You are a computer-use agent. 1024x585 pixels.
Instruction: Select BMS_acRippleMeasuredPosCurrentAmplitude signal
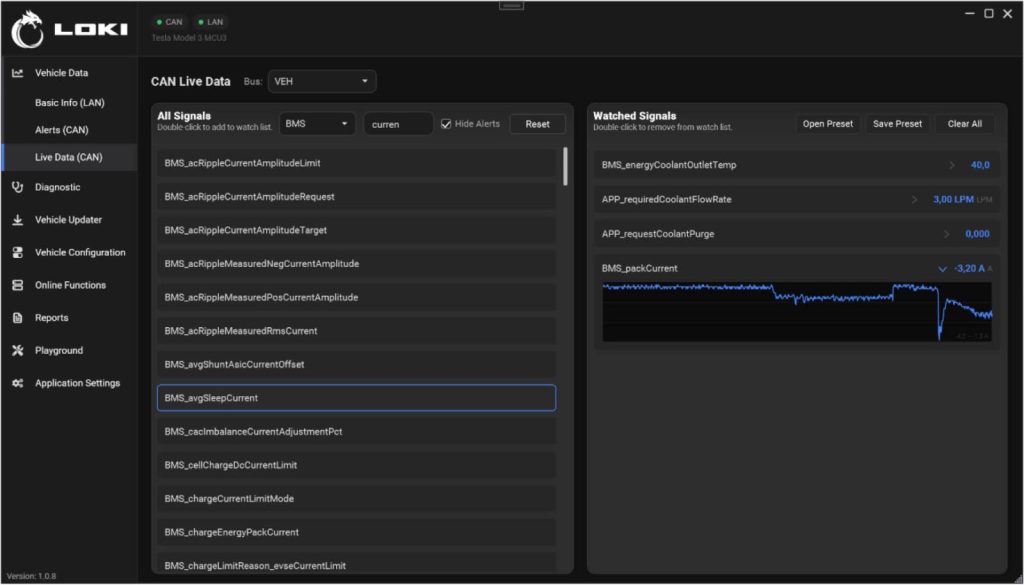point(357,298)
